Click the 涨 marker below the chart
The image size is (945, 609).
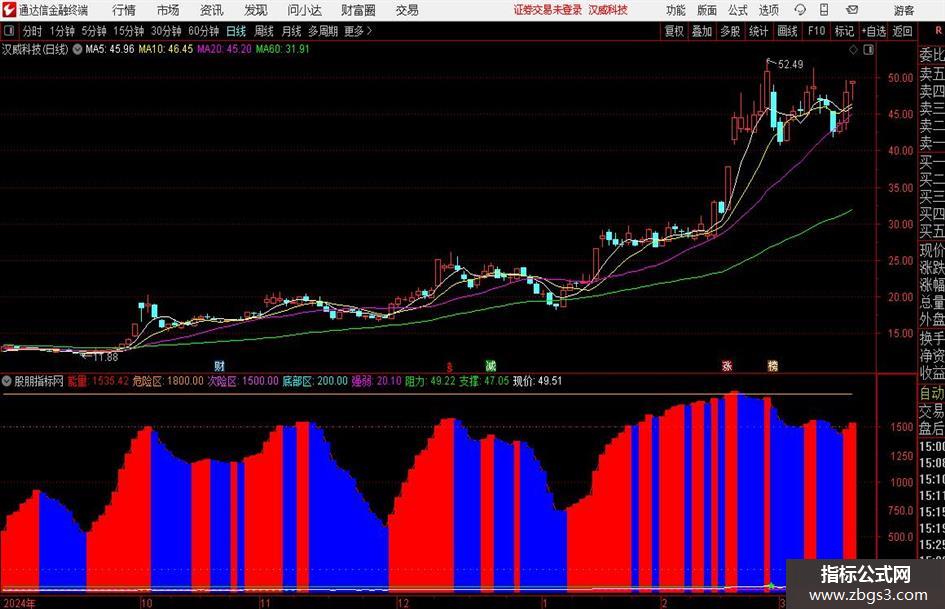click(727, 366)
